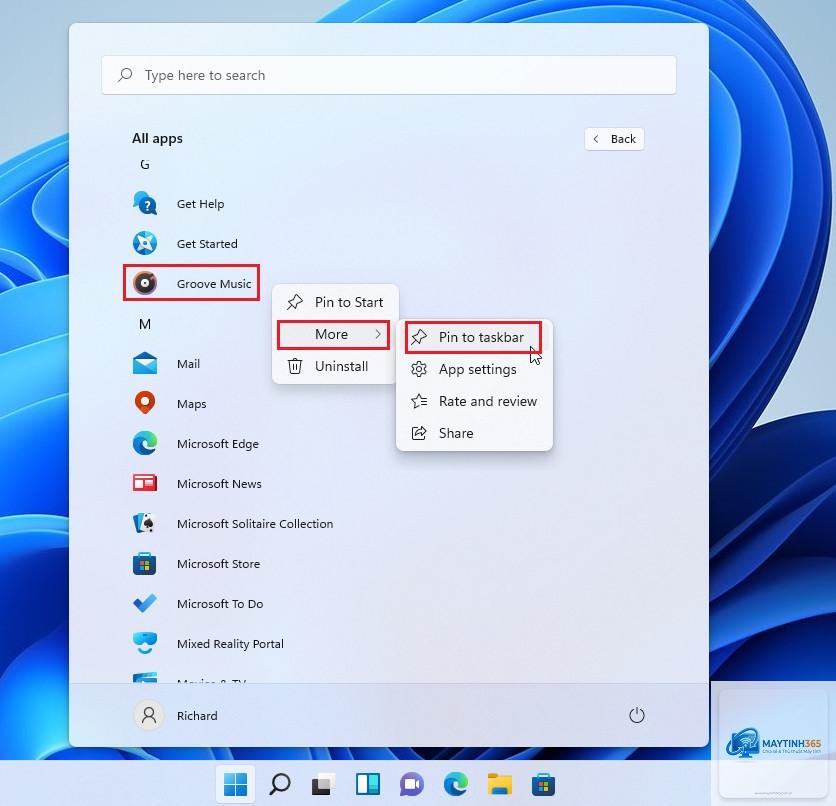Choose Pin to taskbar
Image resolution: width=836 pixels, height=806 pixels.
474,337
